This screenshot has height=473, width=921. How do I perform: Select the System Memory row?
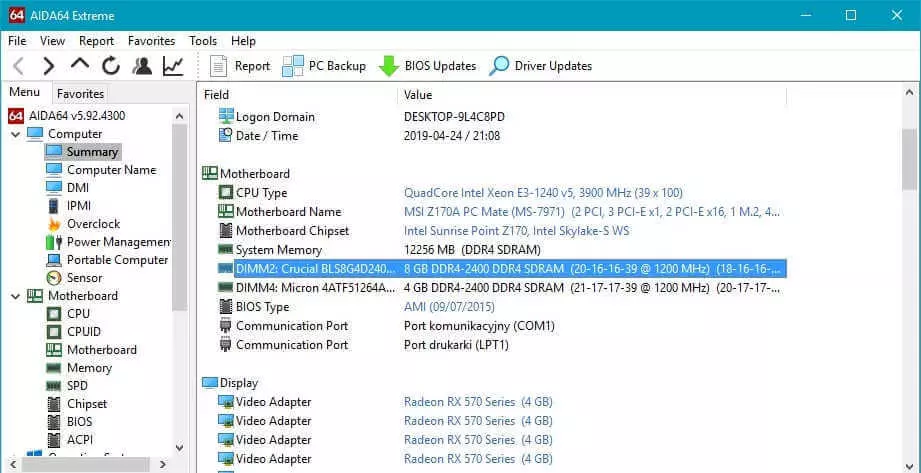click(x=502, y=250)
